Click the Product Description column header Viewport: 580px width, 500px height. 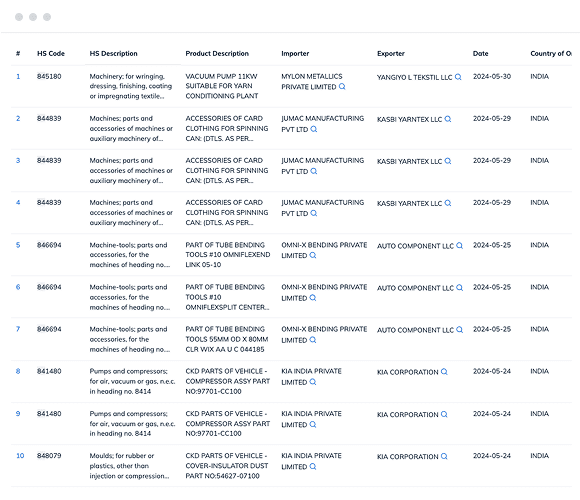click(217, 54)
